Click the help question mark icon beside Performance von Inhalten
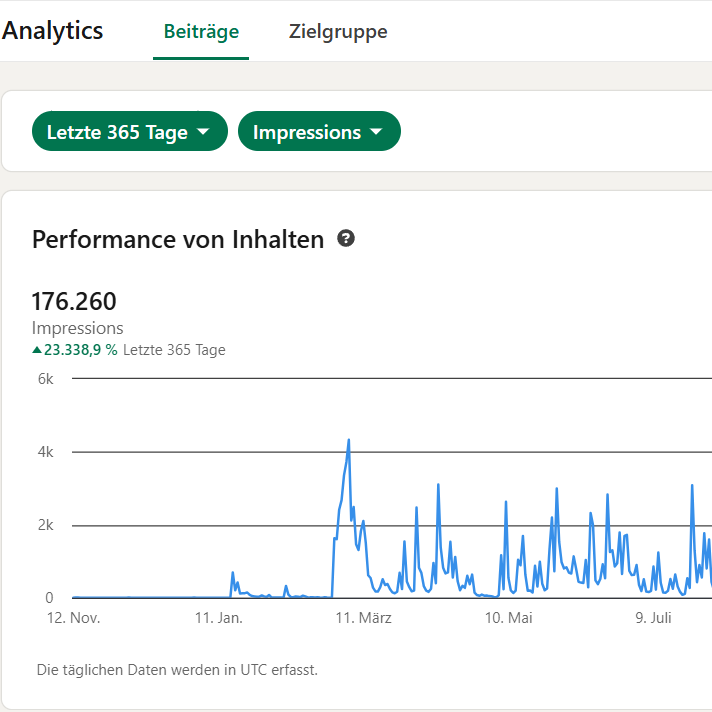 [346, 238]
